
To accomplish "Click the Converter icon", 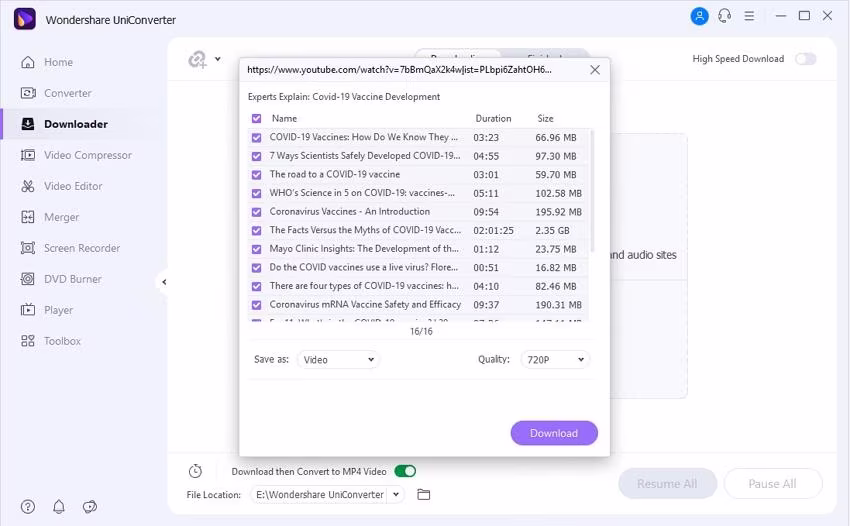I will pyautogui.click(x=28, y=93).
